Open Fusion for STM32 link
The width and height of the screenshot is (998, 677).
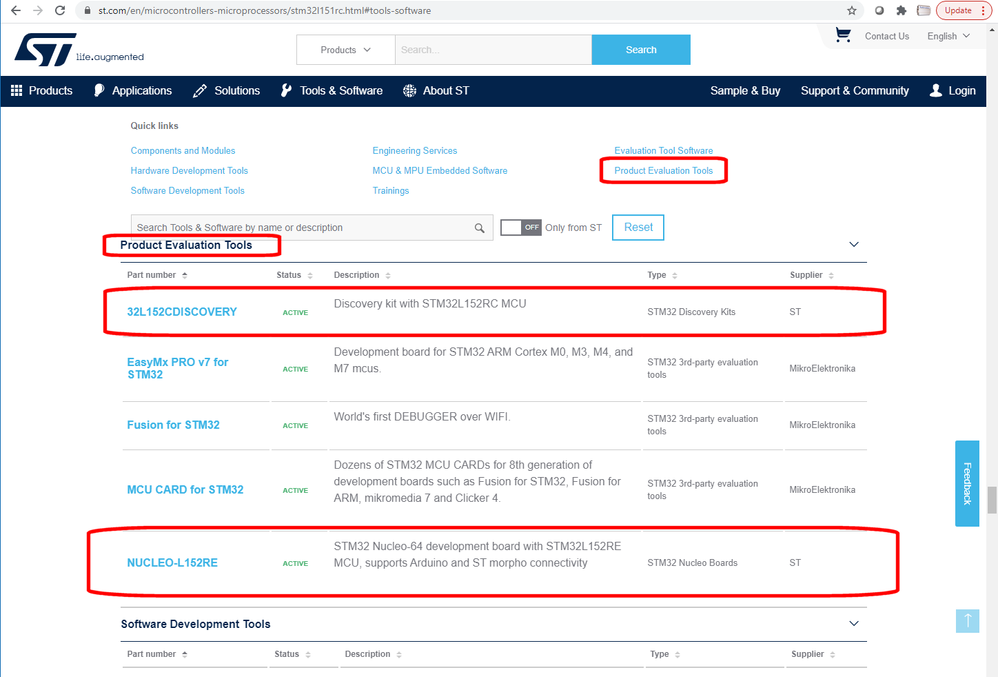tap(173, 425)
